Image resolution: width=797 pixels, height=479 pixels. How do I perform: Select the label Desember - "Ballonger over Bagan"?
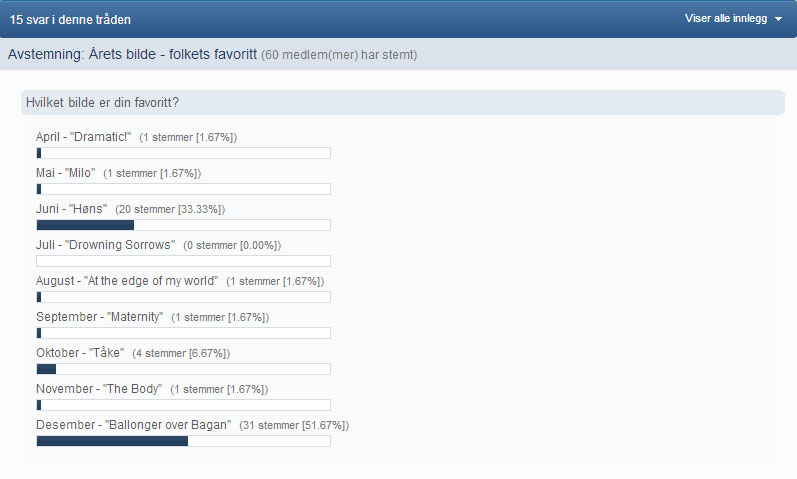(134, 425)
